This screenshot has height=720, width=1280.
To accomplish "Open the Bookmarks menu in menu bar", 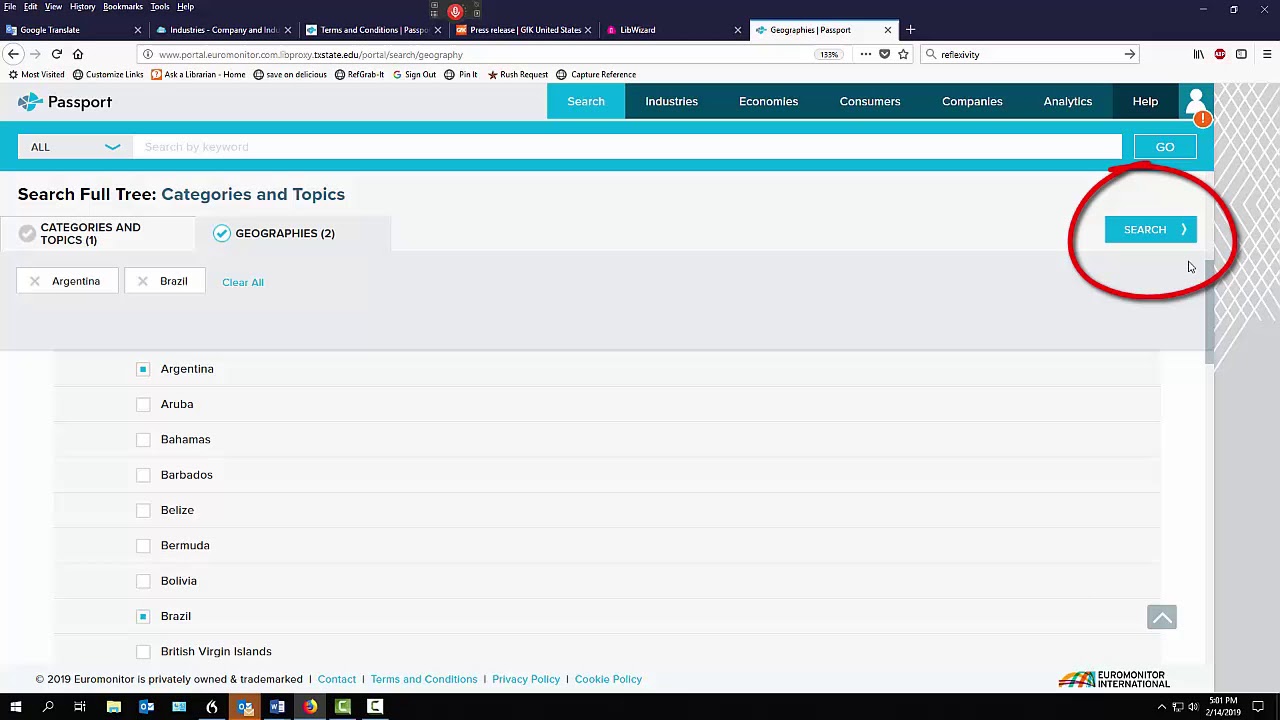I will point(123,7).
